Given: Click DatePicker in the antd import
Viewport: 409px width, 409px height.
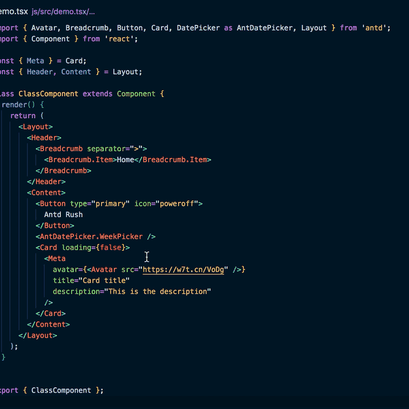Looking at the screenshot, I should 198,28.
